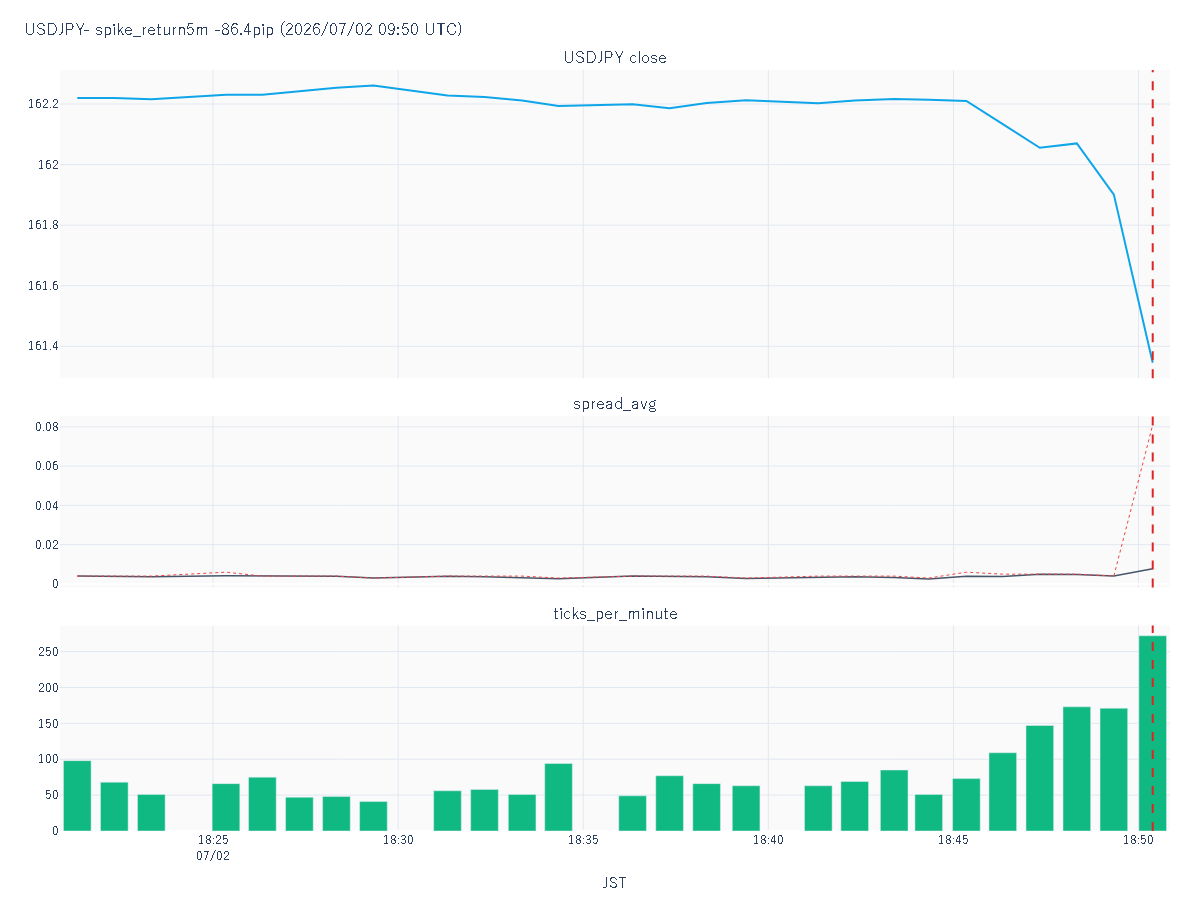Screen dimensions: 1200x900
Task: Click the first green bar in ticks_per_minute
Action: click(x=77, y=796)
